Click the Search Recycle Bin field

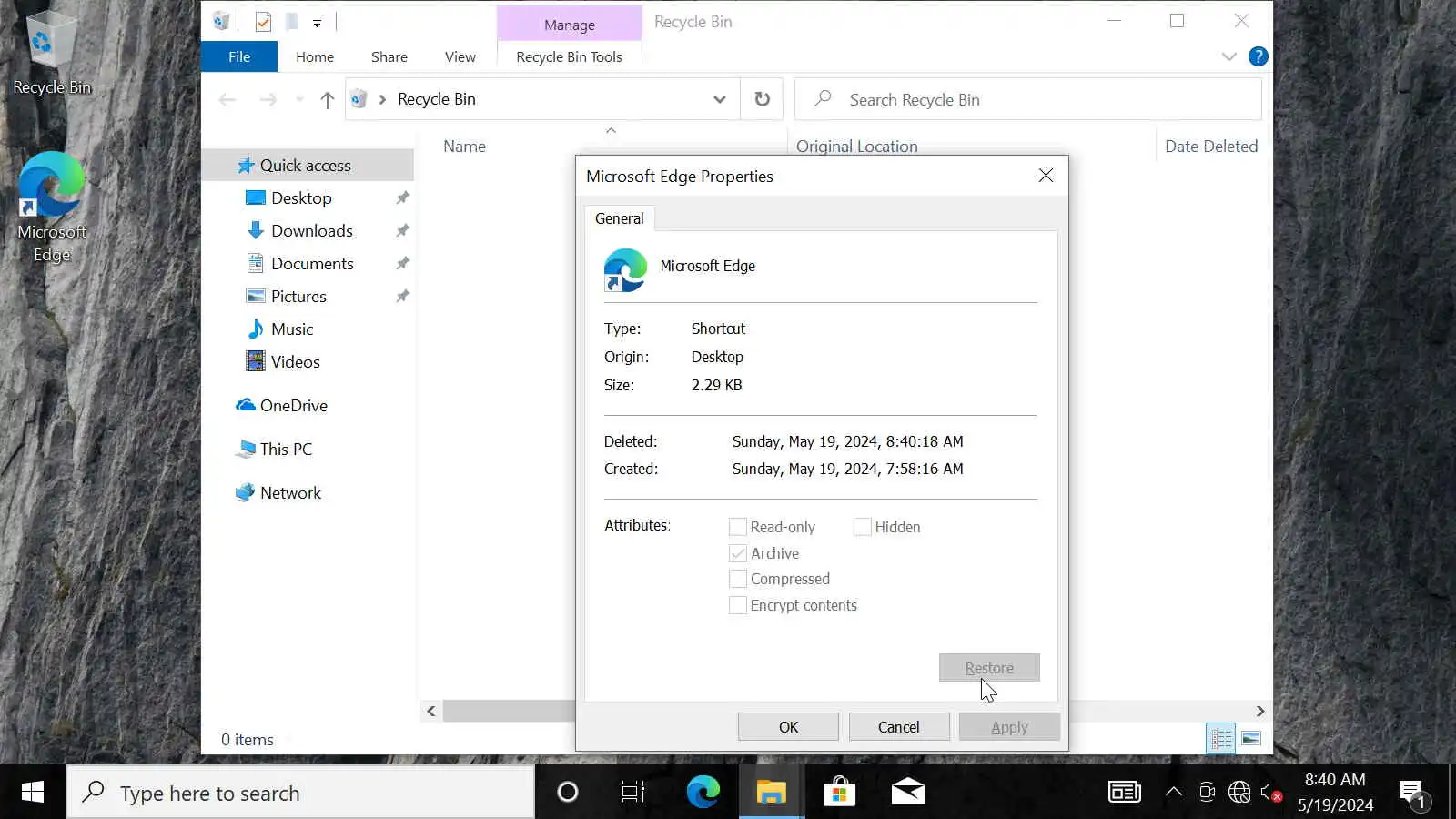(1028, 99)
